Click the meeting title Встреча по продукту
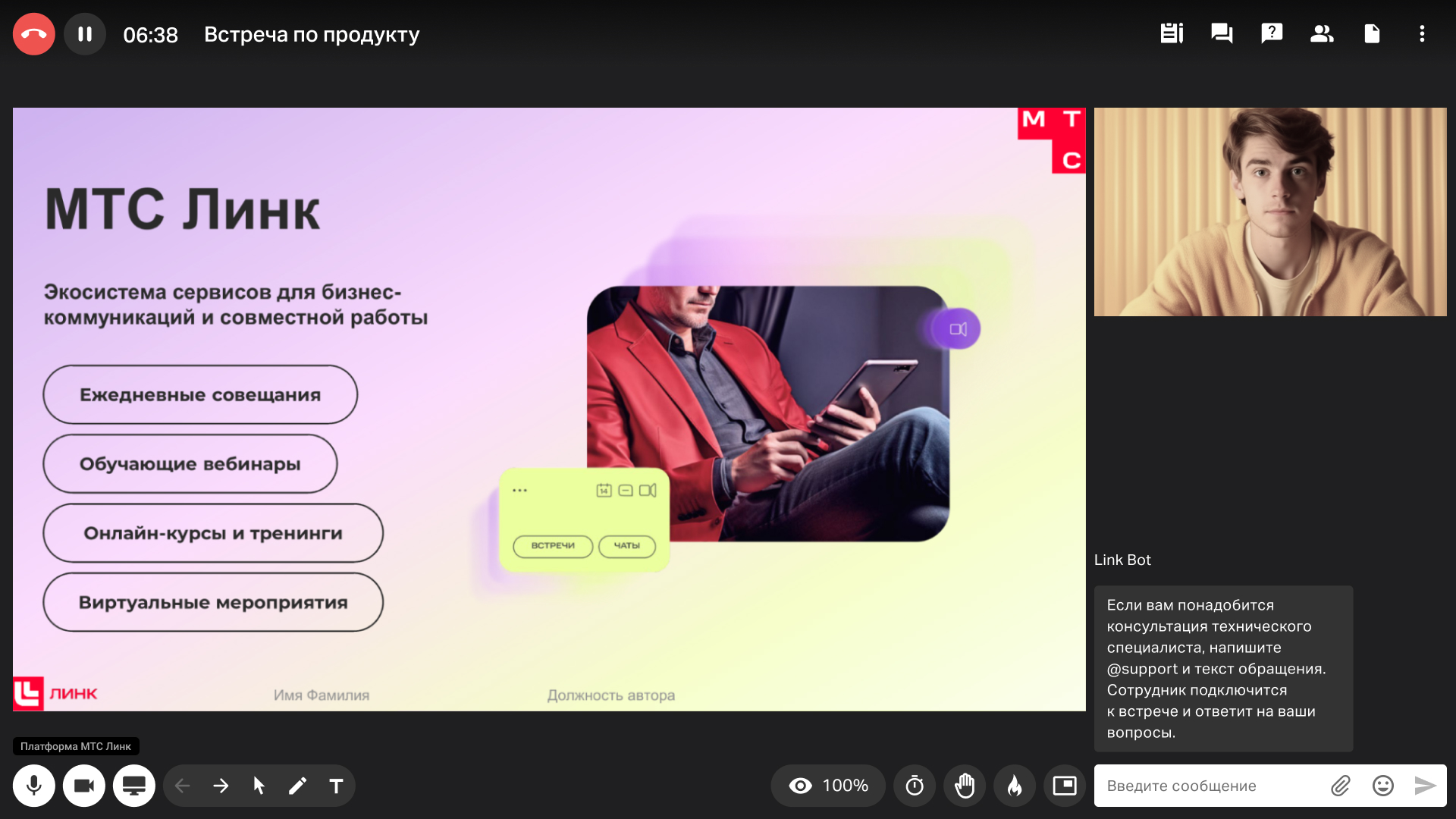 [x=312, y=34]
